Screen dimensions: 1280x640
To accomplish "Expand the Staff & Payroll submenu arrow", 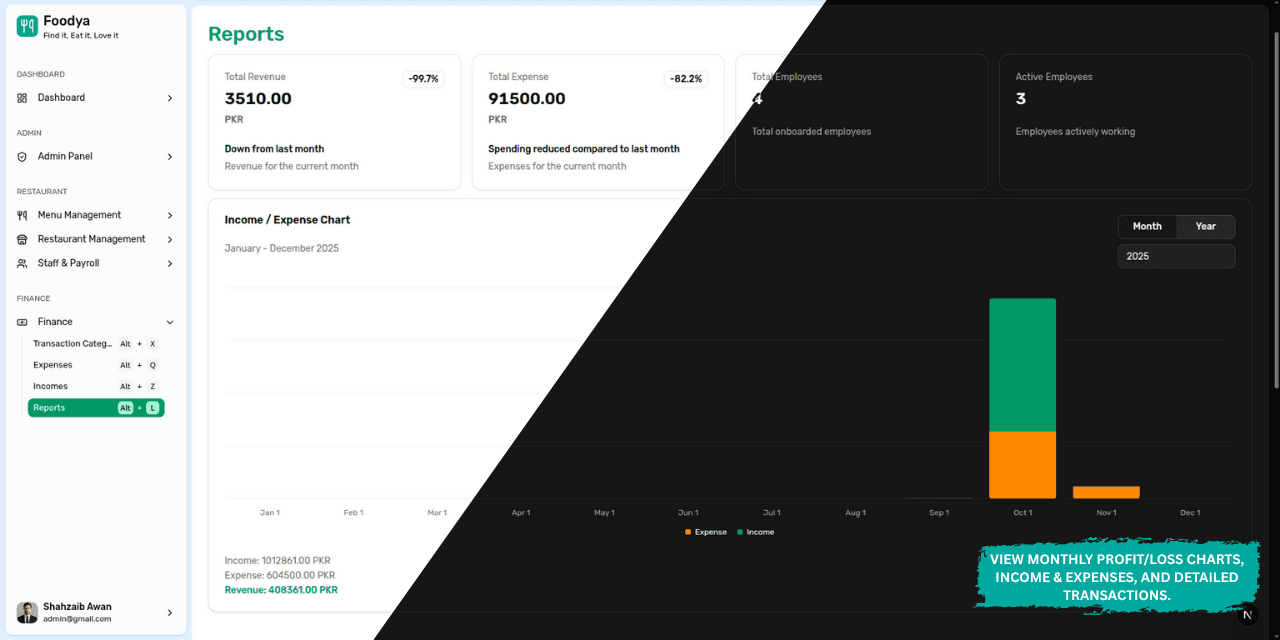I will pos(170,263).
